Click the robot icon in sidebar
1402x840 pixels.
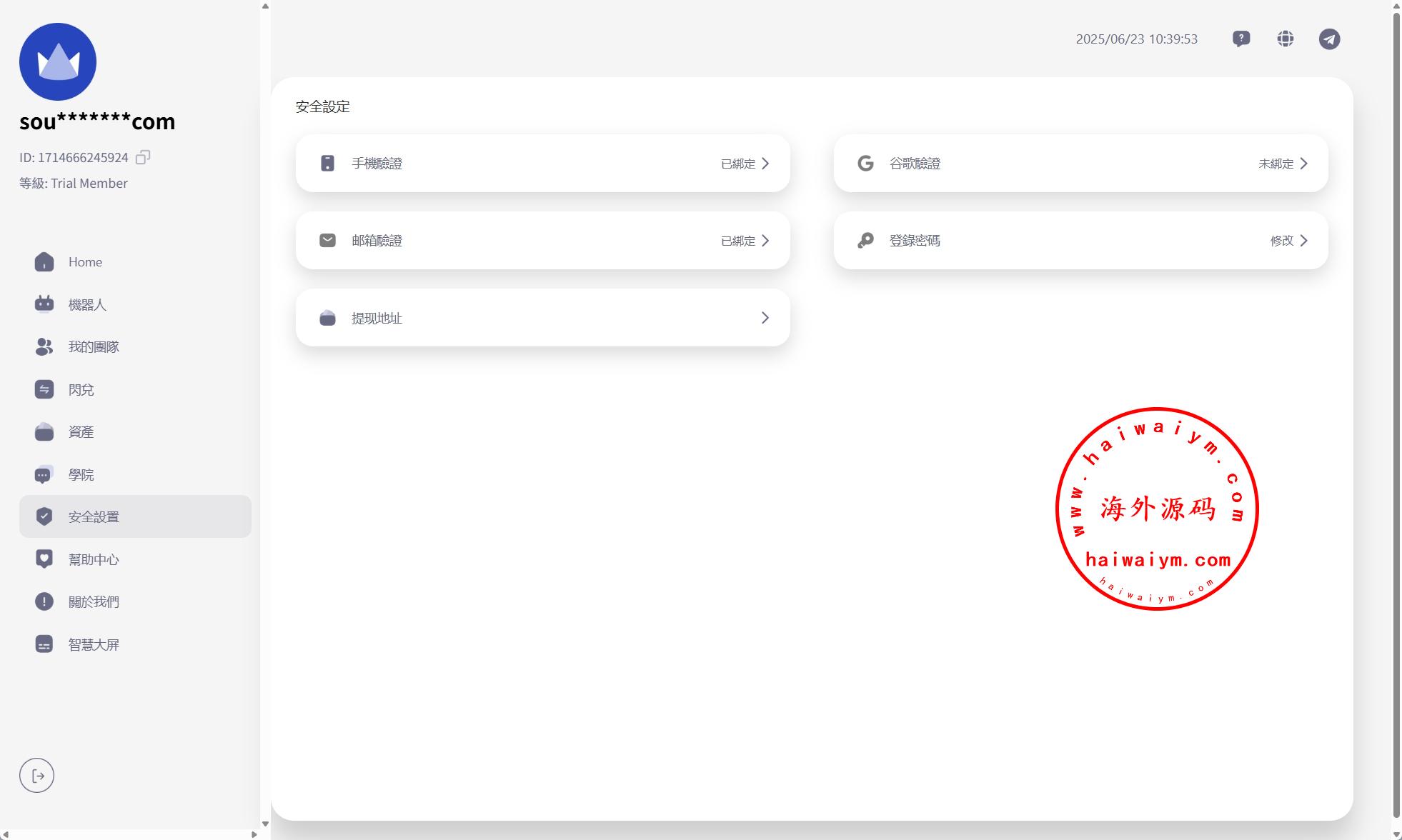click(44, 304)
